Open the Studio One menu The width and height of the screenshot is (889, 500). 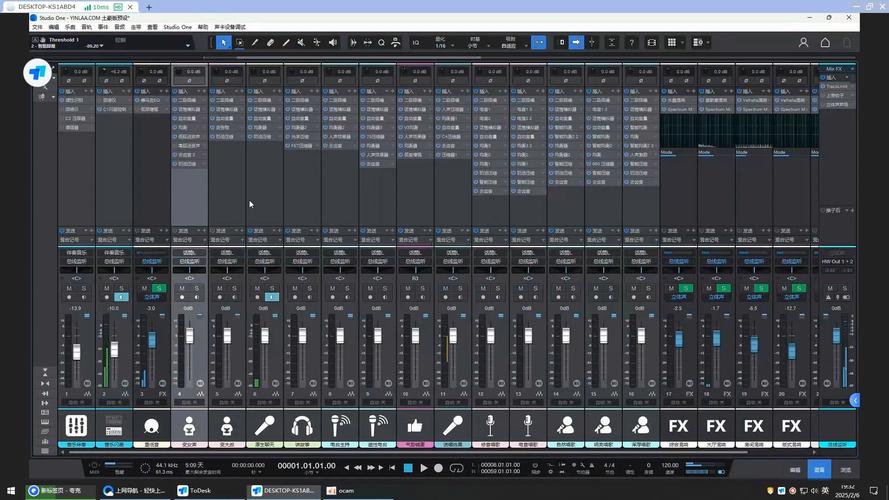(x=178, y=27)
